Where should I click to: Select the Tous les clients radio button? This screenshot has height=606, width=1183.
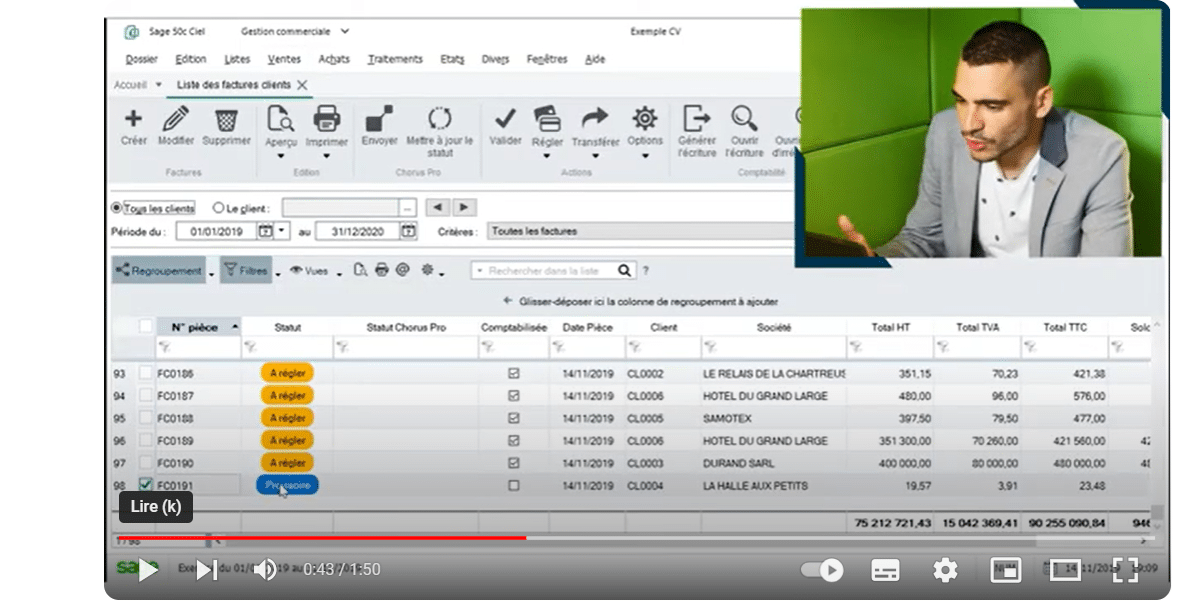click(x=117, y=208)
